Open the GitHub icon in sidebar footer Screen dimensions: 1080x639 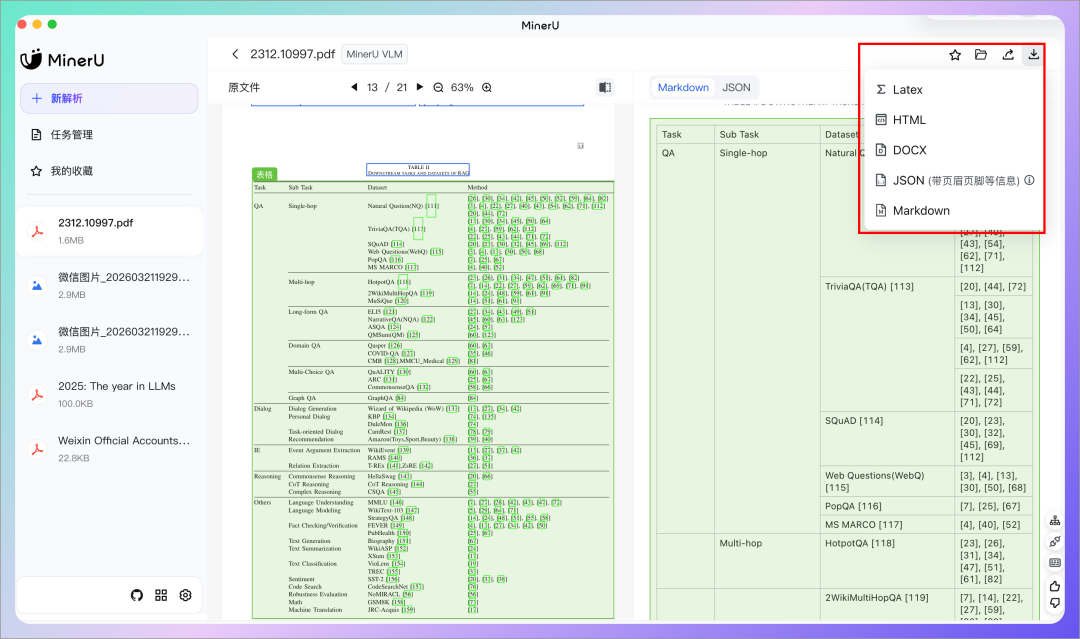tap(137, 595)
